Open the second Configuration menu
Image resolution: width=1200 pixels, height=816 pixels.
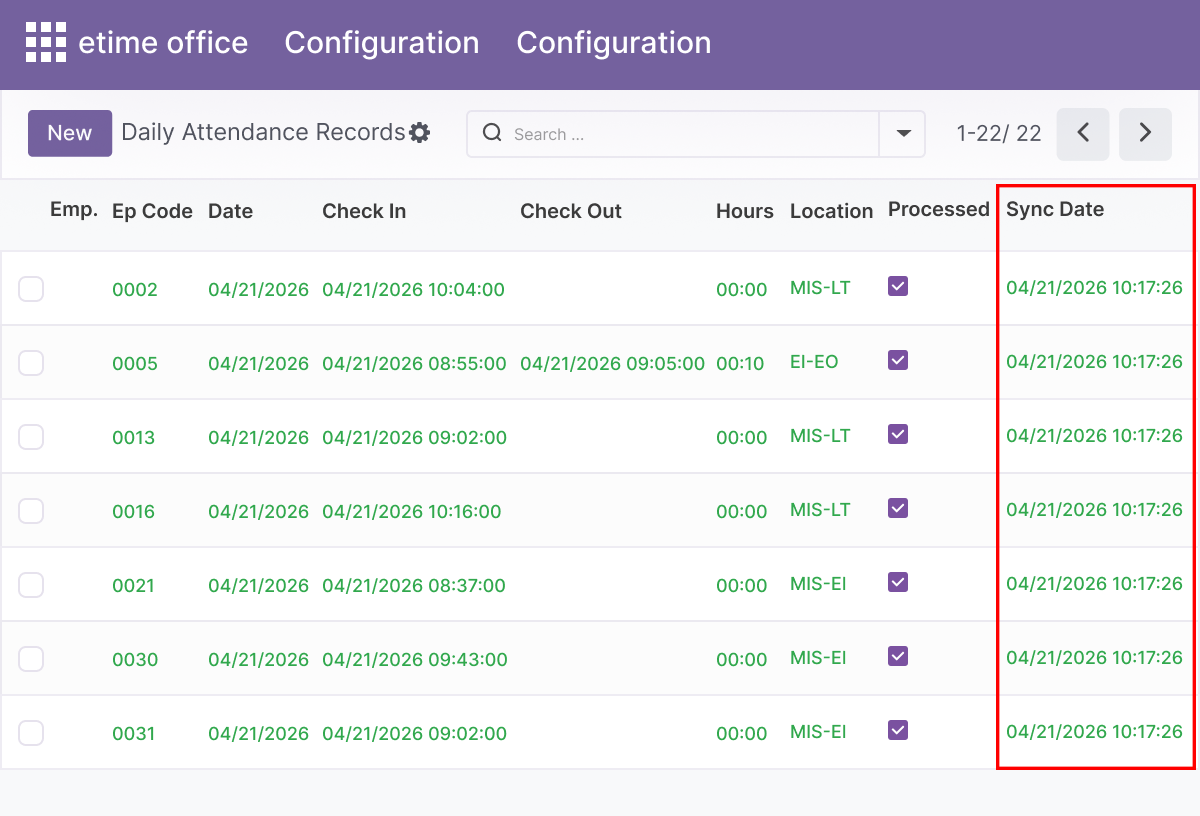(x=614, y=43)
